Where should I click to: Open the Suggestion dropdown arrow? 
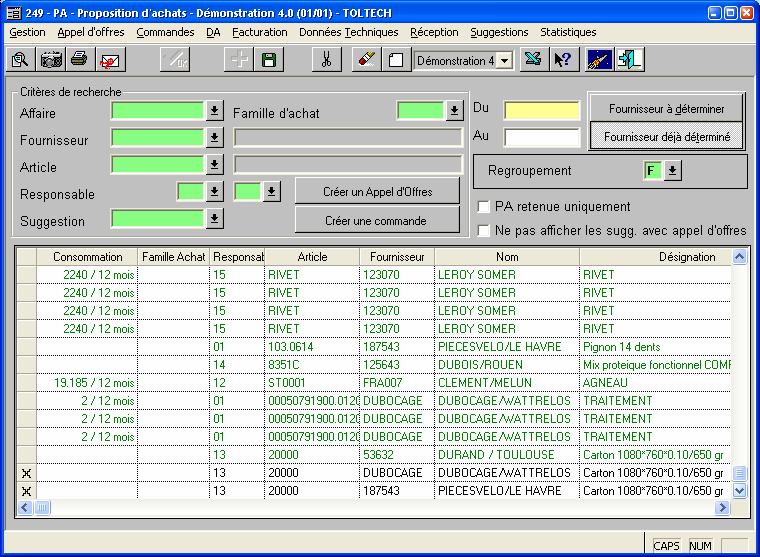tap(214, 219)
